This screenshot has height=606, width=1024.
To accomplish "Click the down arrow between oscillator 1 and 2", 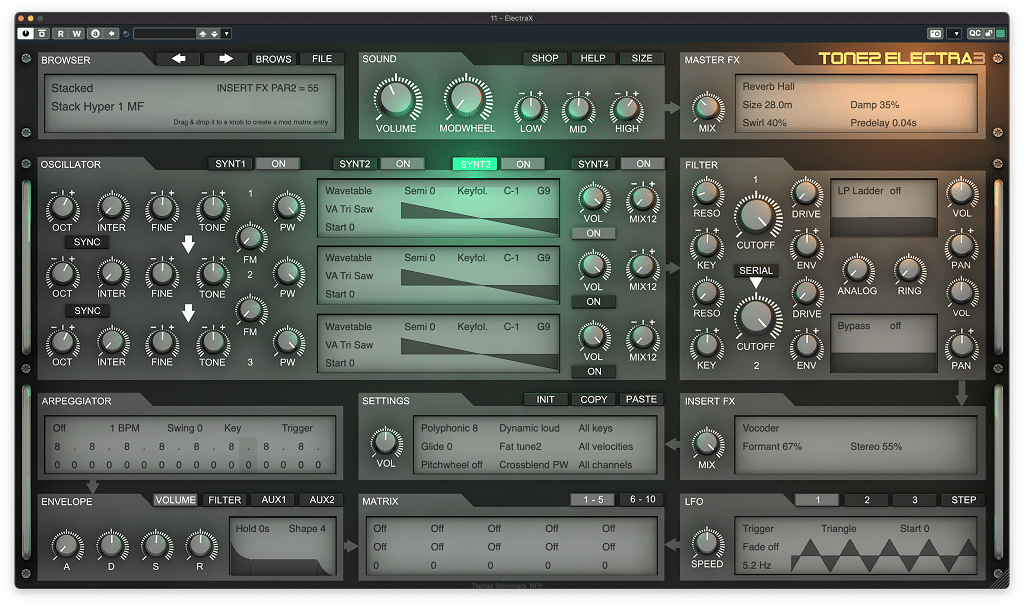I will coord(188,244).
